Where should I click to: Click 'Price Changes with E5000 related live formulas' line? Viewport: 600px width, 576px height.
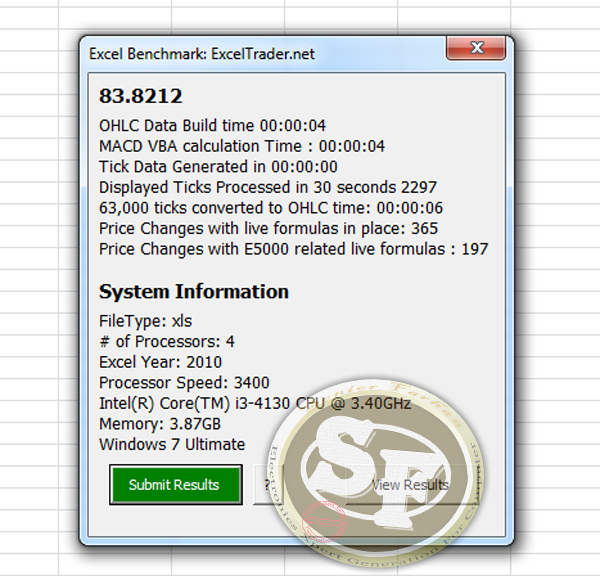pos(293,249)
